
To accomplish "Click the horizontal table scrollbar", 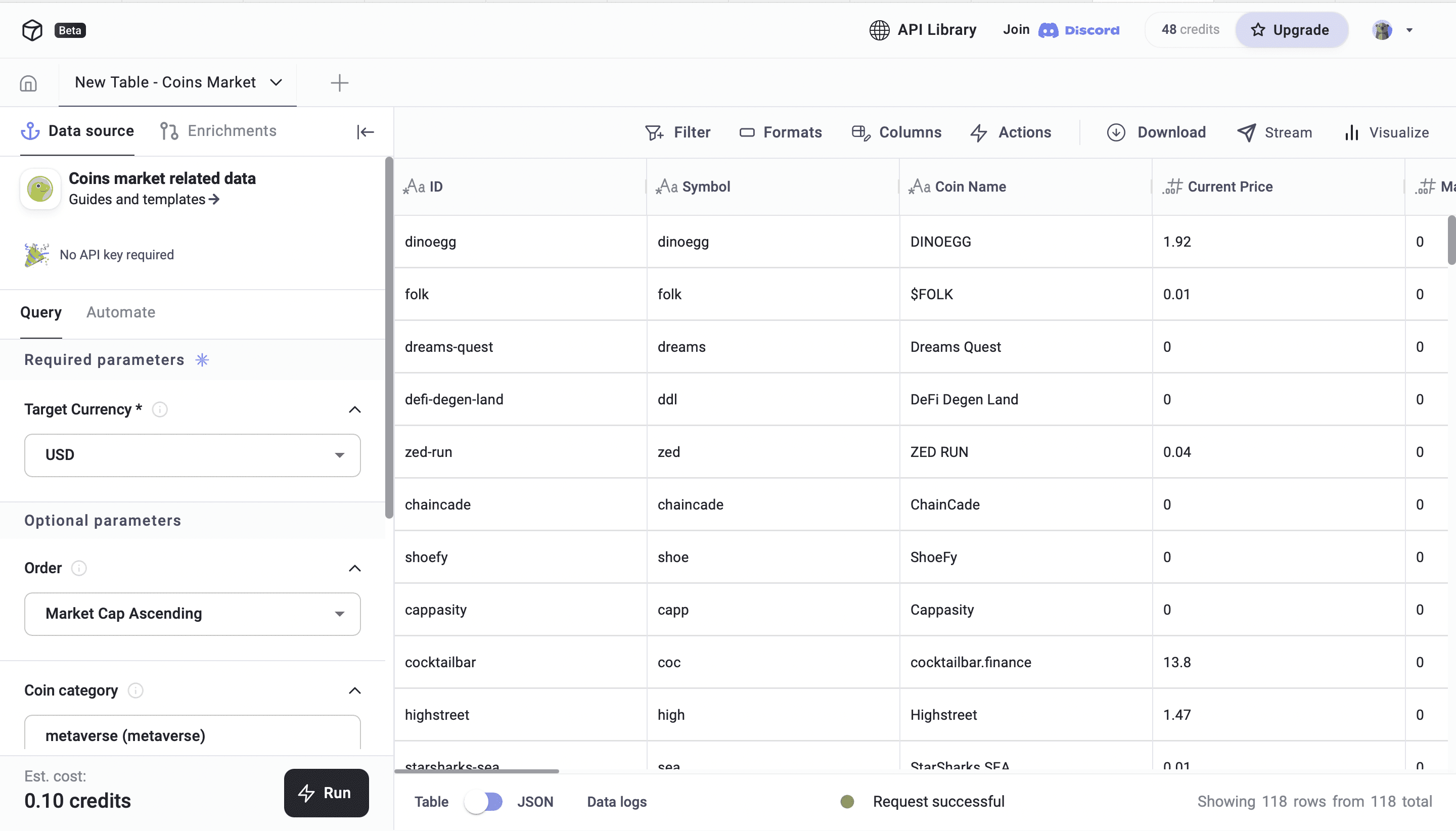I will [477, 771].
